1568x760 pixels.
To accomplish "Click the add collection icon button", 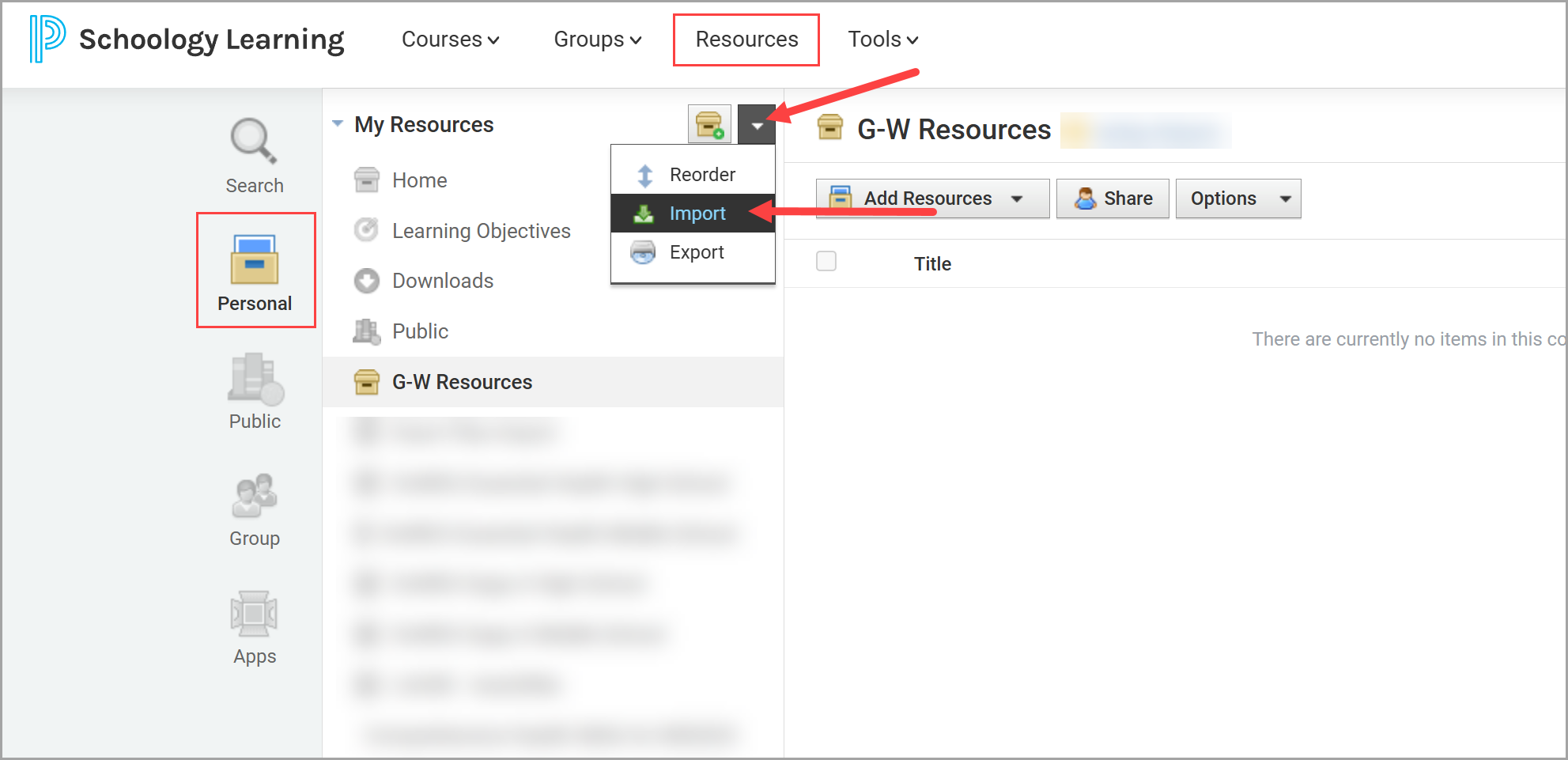I will tap(709, 124).
